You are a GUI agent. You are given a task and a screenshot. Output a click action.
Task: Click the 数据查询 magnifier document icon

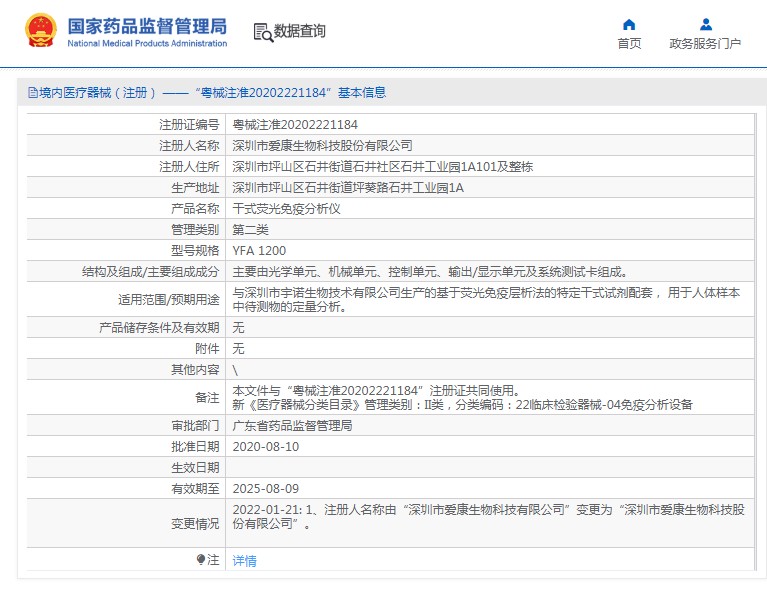click(262, 32)
